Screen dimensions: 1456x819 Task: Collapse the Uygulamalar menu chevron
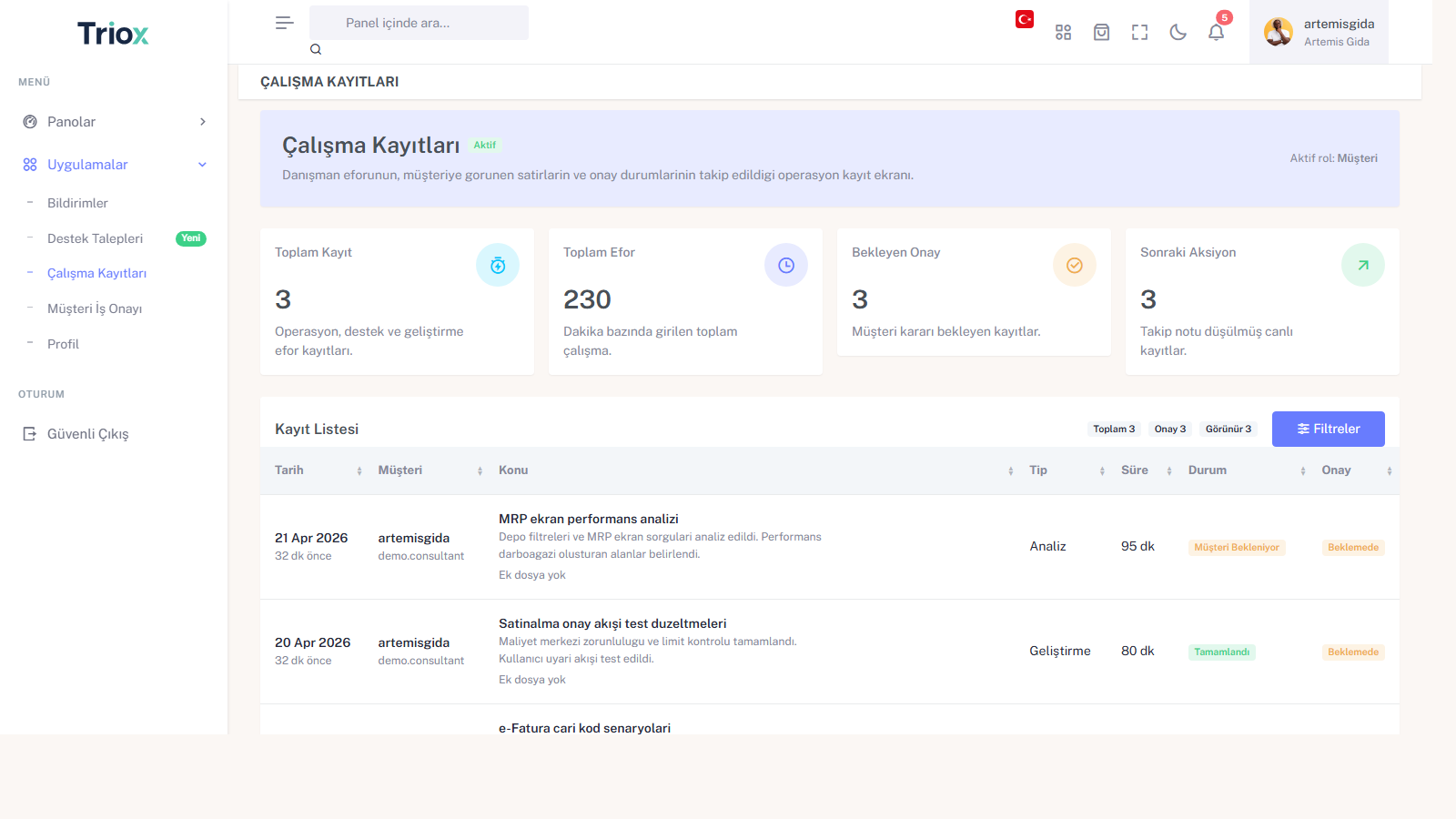203,165
